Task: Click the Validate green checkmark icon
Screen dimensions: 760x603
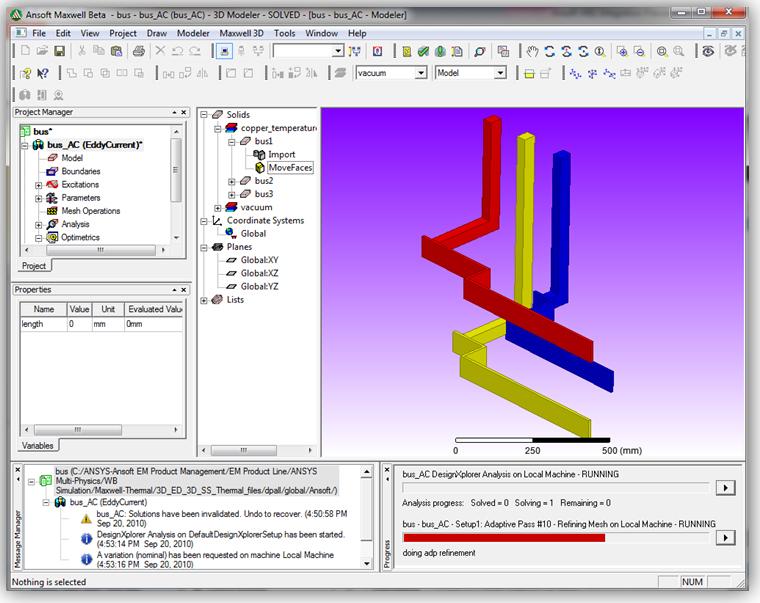Action: pyautogui.click(x=423, y=51)
